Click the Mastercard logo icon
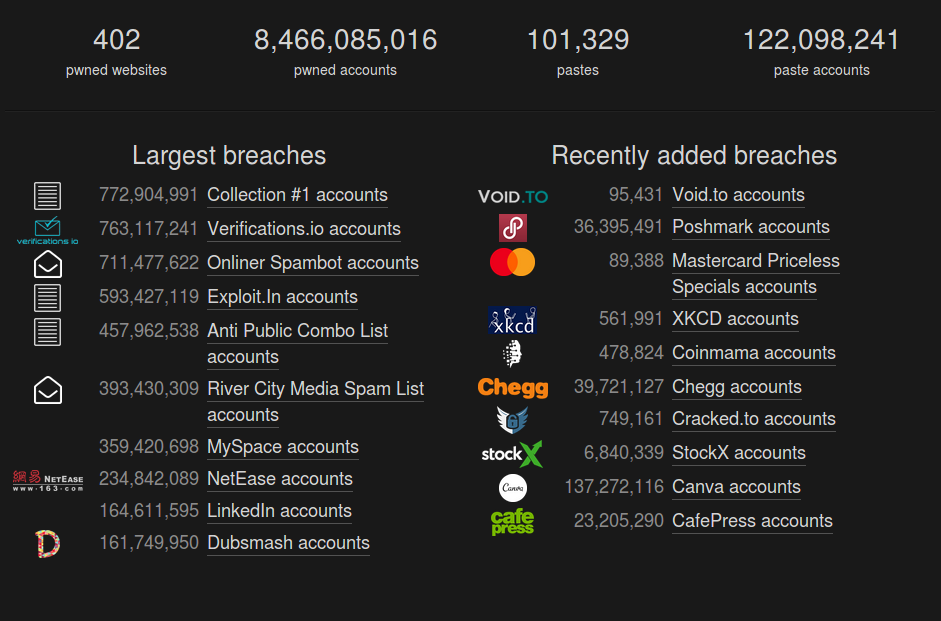This screenshot has height=621, width=941. point(513,262)
